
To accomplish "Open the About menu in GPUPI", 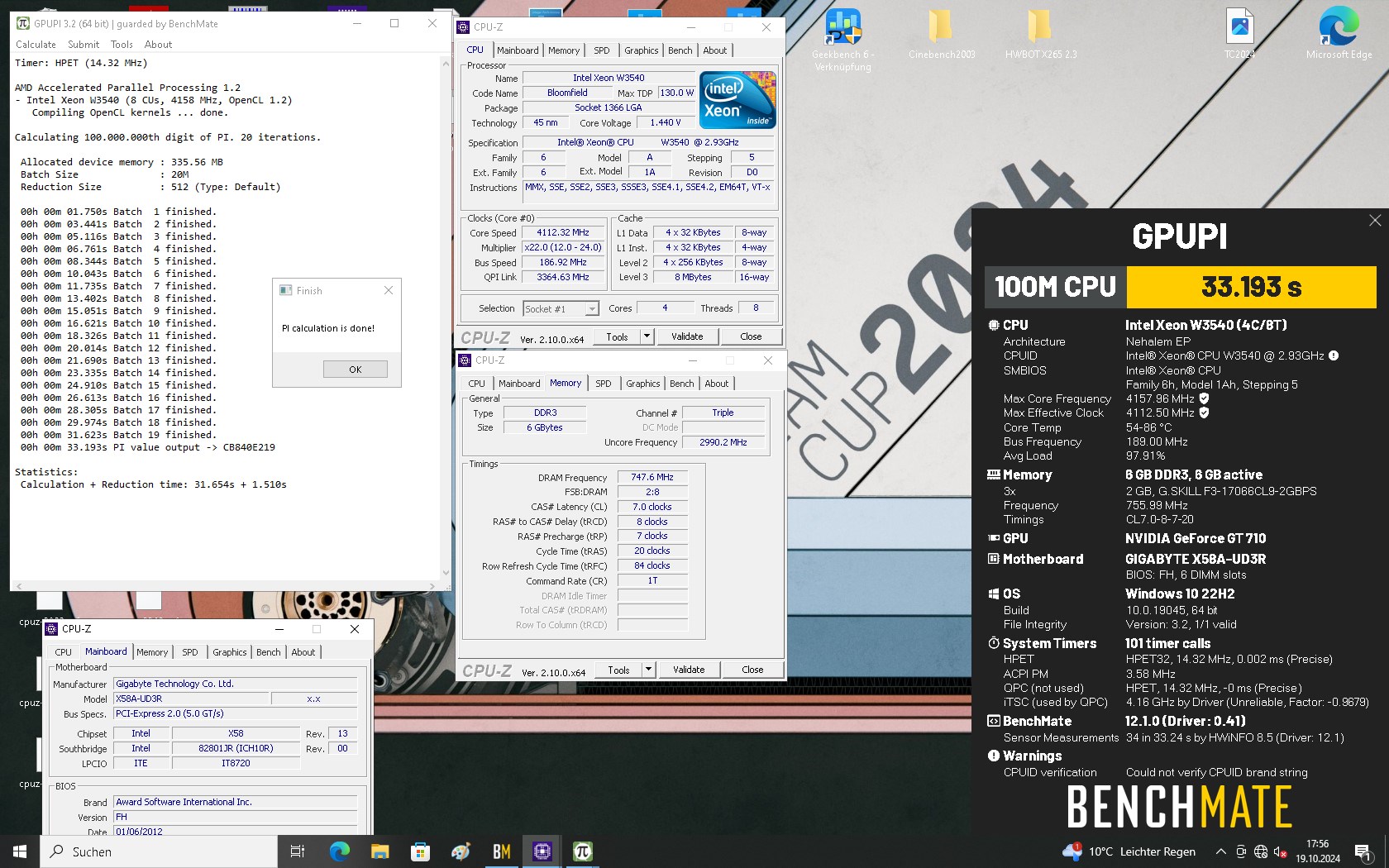I will [158, 45].
